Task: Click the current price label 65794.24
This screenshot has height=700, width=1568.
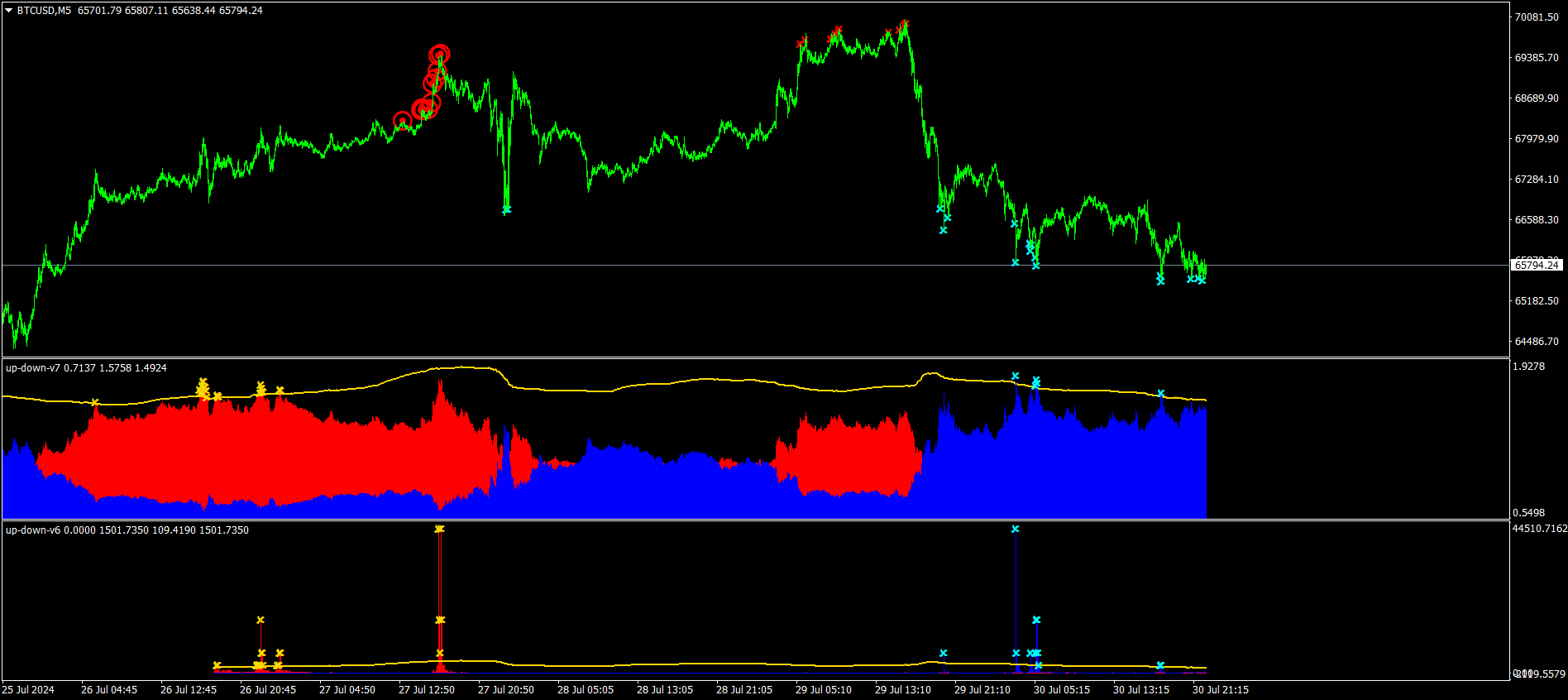Action: click(1537, 265)
